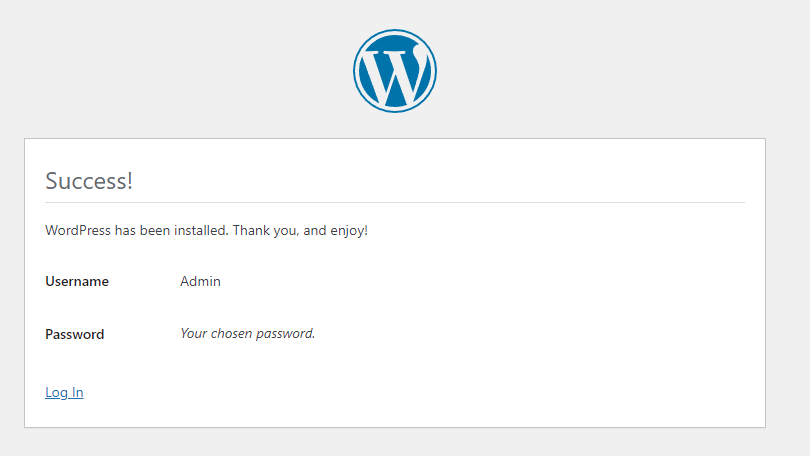Click the "Thank you, and enjoy!" sentence
Screen dimensions: 810x456
click(x=301, y=231)
